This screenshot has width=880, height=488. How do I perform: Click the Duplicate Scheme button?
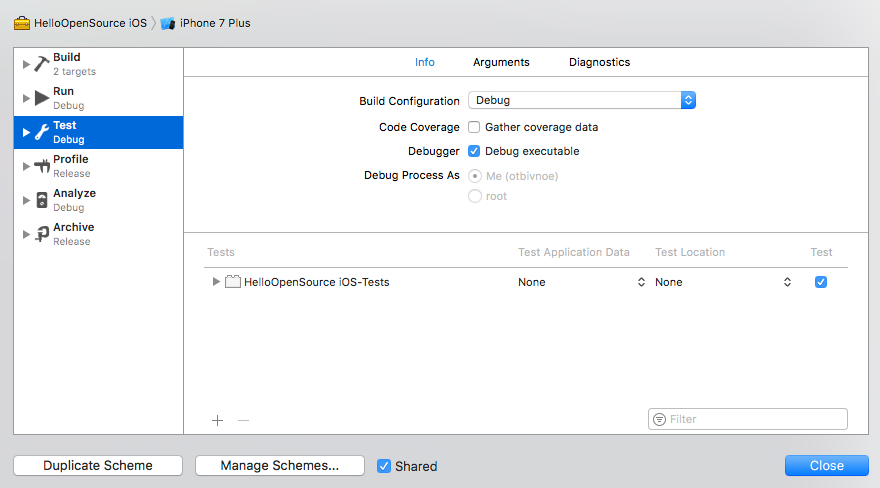[x=98, y=466]
